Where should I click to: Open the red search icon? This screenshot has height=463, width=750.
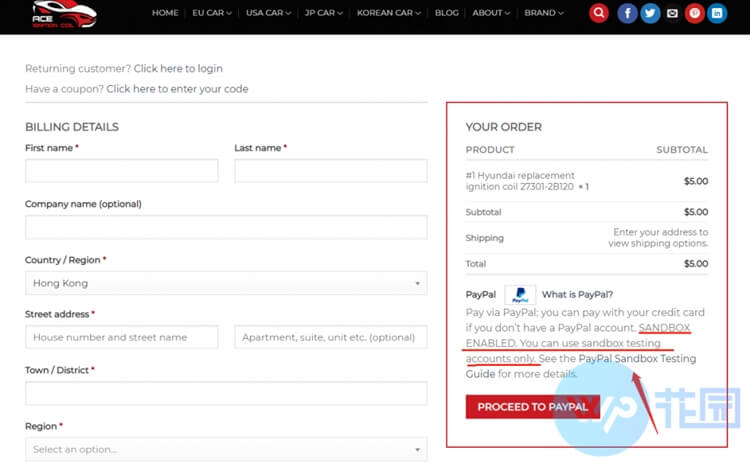click(x=598, y=13)
